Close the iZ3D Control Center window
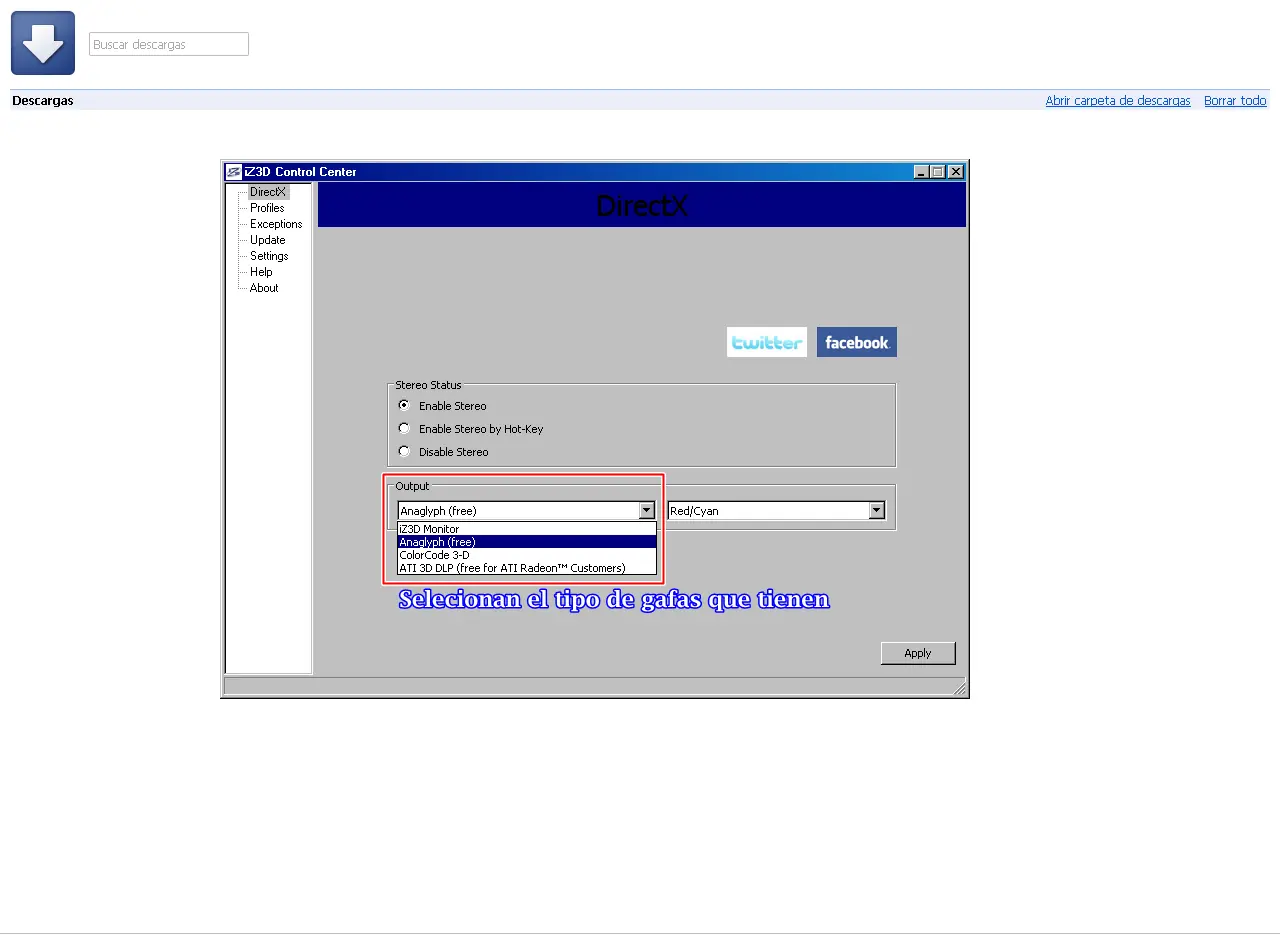 (956, 172)
